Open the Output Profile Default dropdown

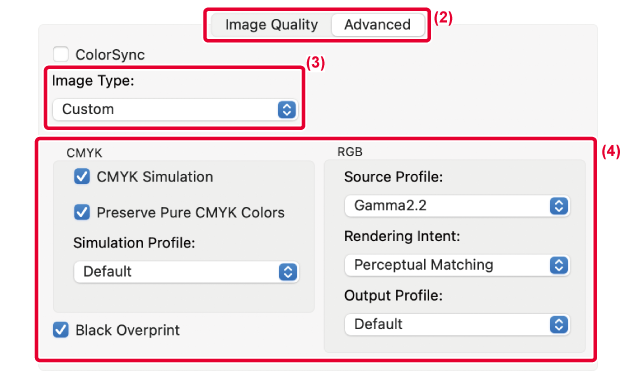(x=457, y=325)
